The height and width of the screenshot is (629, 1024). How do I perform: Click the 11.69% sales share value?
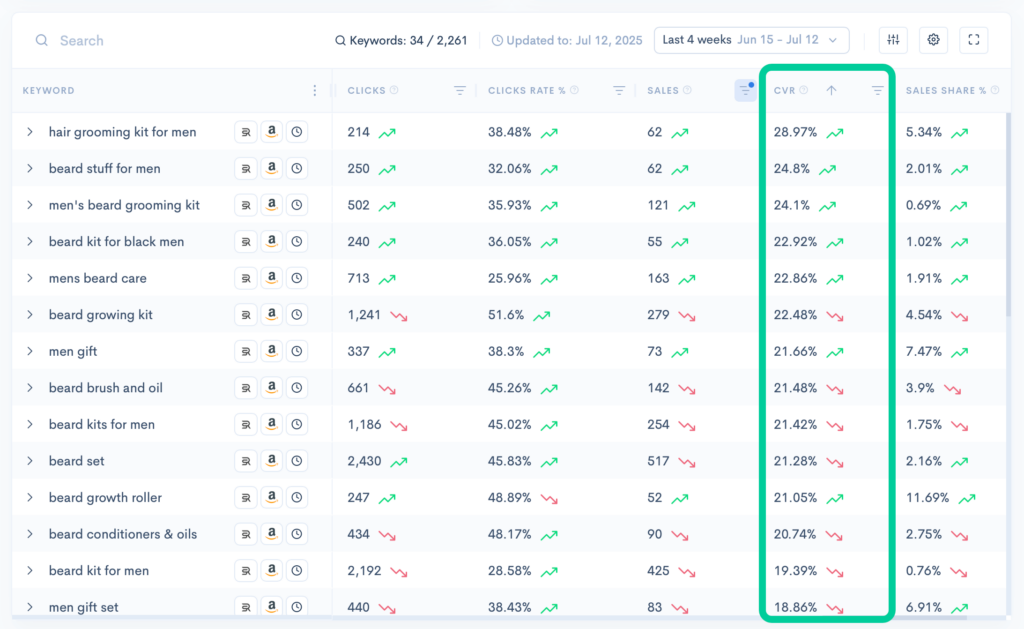pyautogui.click(x=927, y=498)
